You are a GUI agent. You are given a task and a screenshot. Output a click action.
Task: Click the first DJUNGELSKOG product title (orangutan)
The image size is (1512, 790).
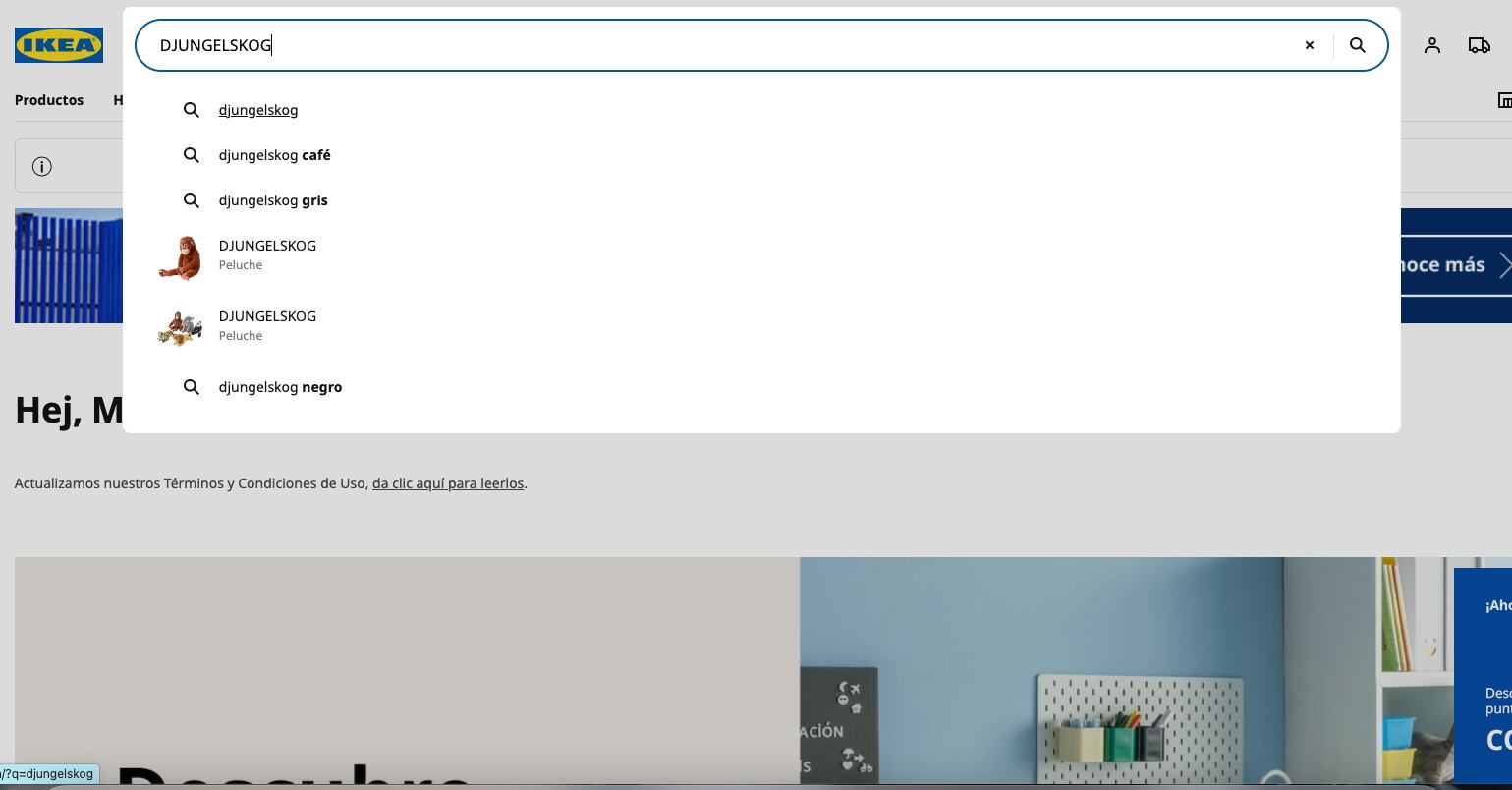coord(267,246)
